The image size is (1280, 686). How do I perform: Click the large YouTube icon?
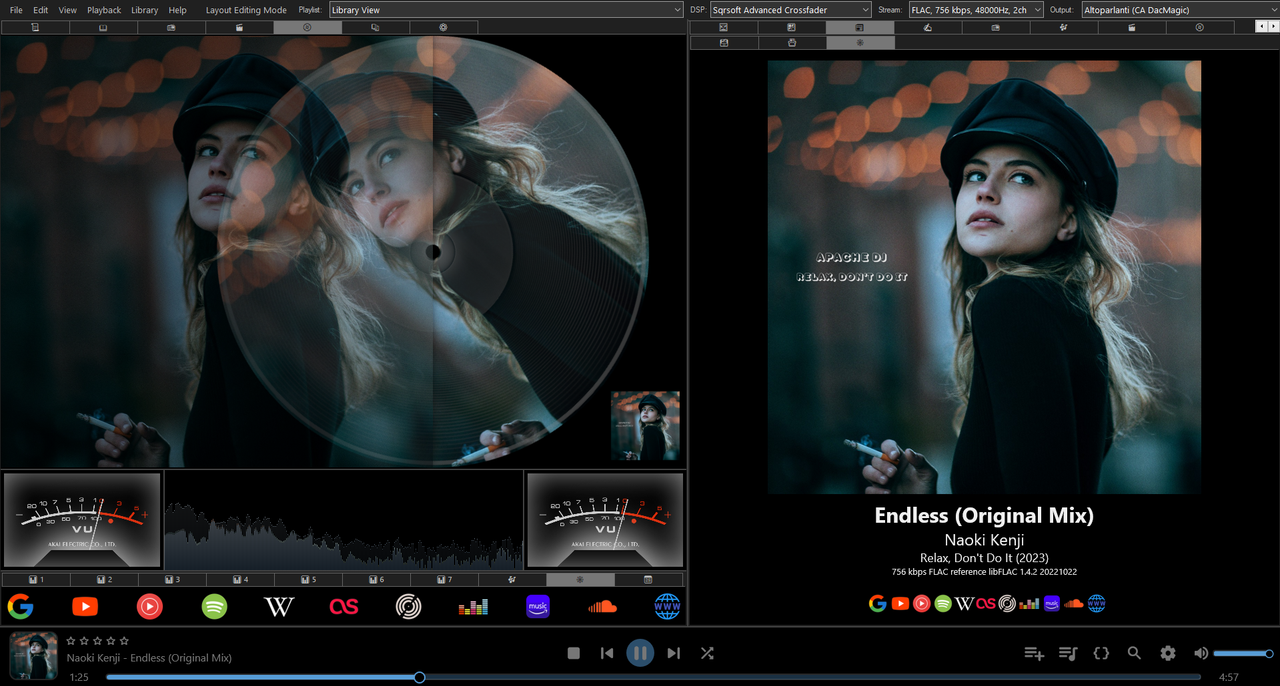pyautogui.click(x=85, y=606)
